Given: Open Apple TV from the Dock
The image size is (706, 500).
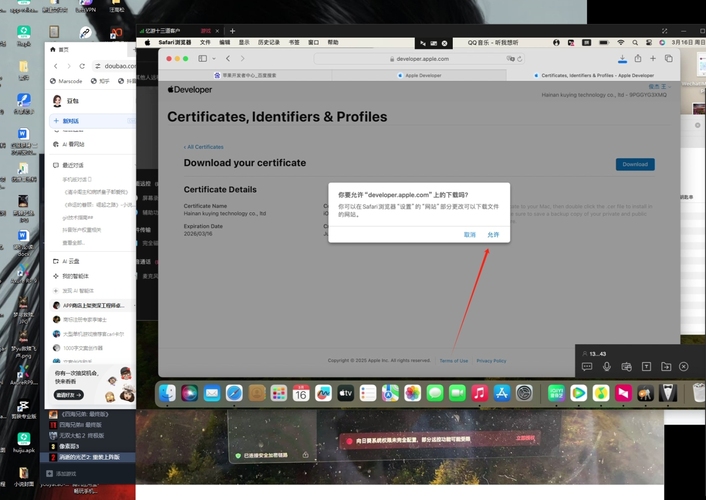Looking at the screenshot, I should tap(345, 393).
